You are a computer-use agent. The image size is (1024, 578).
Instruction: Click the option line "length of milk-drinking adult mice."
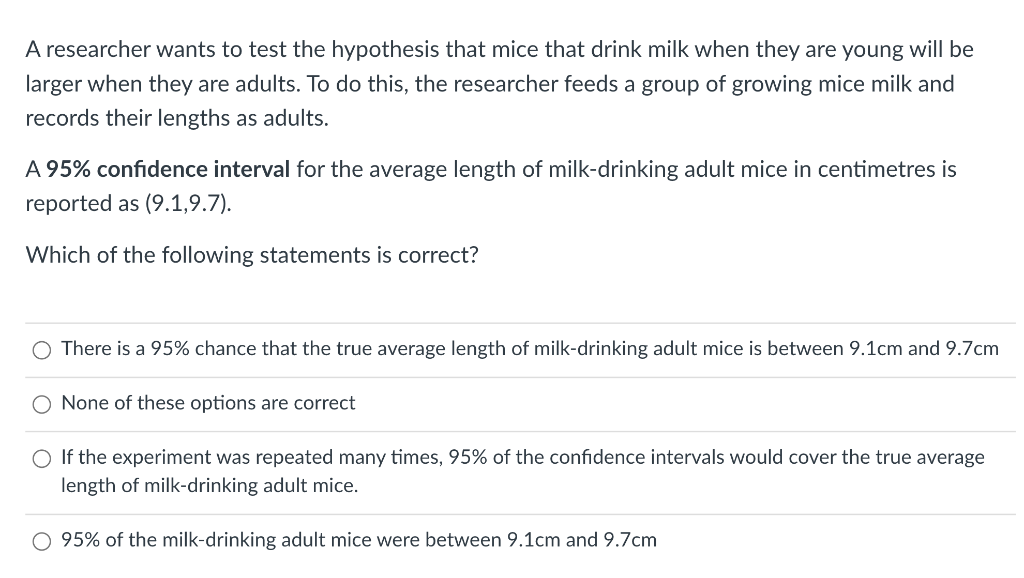pos(210,486)
